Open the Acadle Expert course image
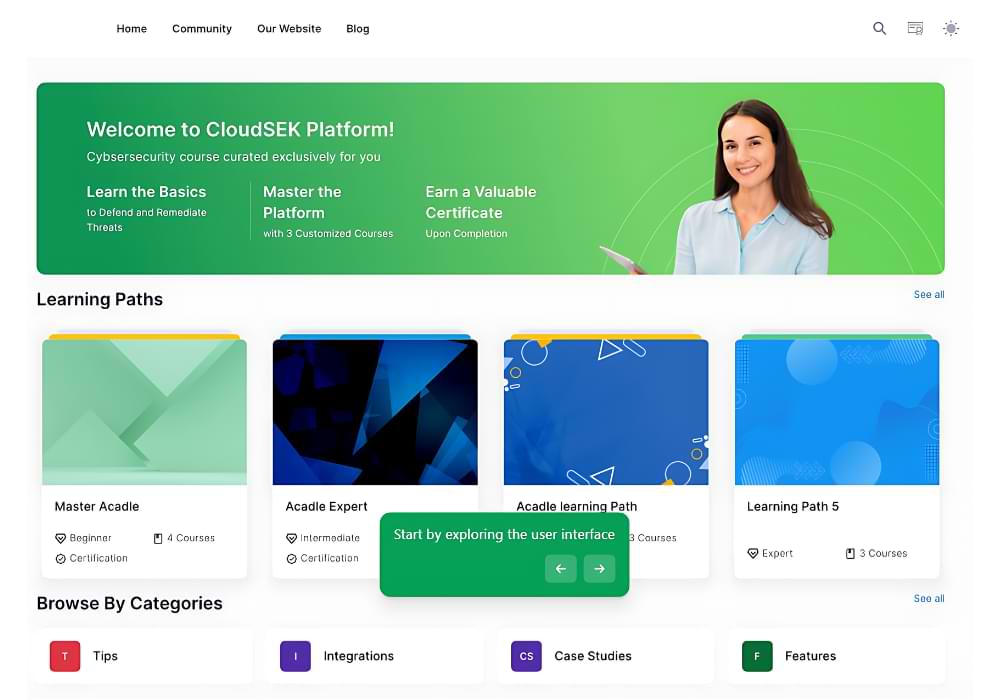The height and width of the screenshot is (700, 1000). [375, 411]
